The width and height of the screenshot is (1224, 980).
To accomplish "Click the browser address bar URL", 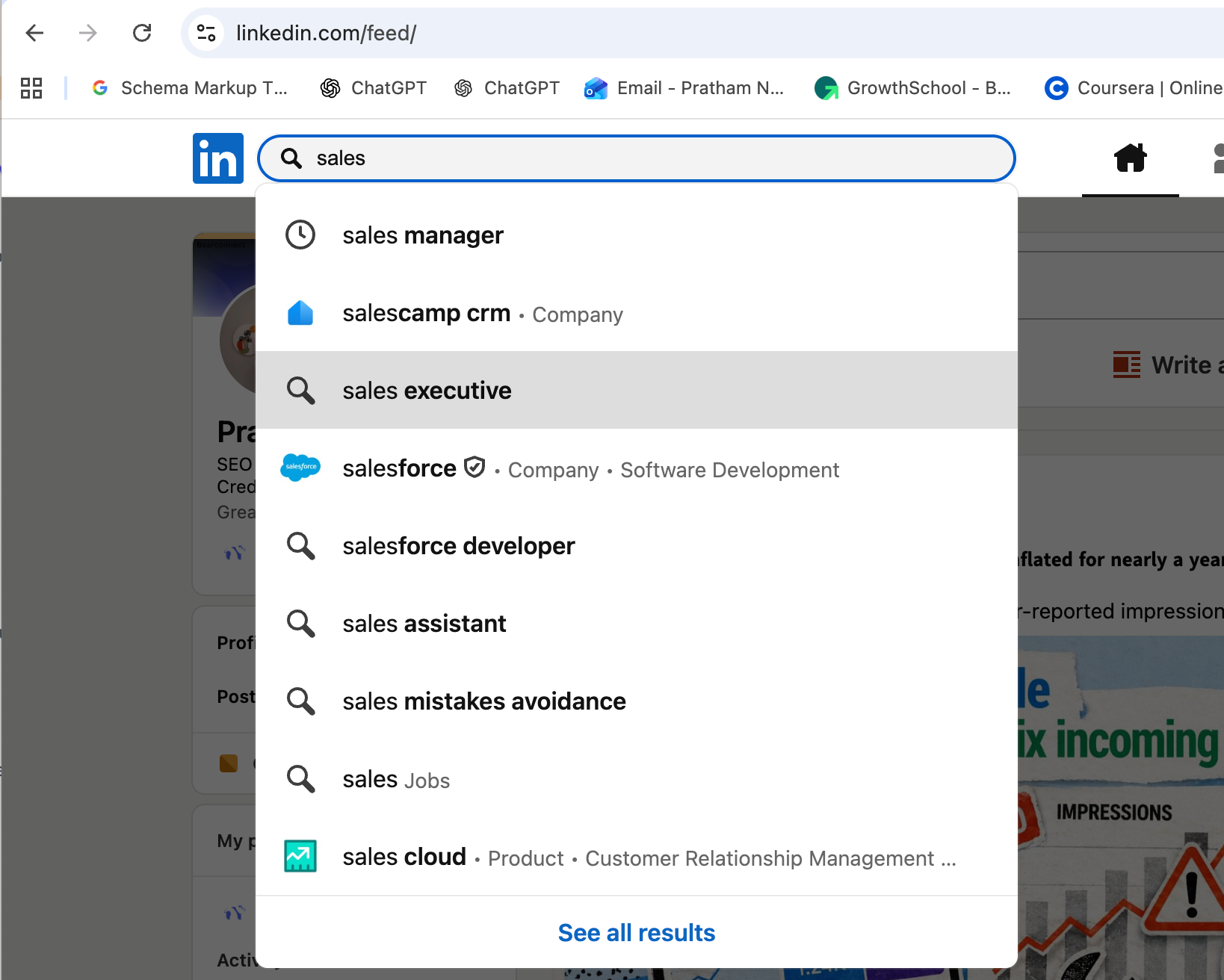I will 326,33.
